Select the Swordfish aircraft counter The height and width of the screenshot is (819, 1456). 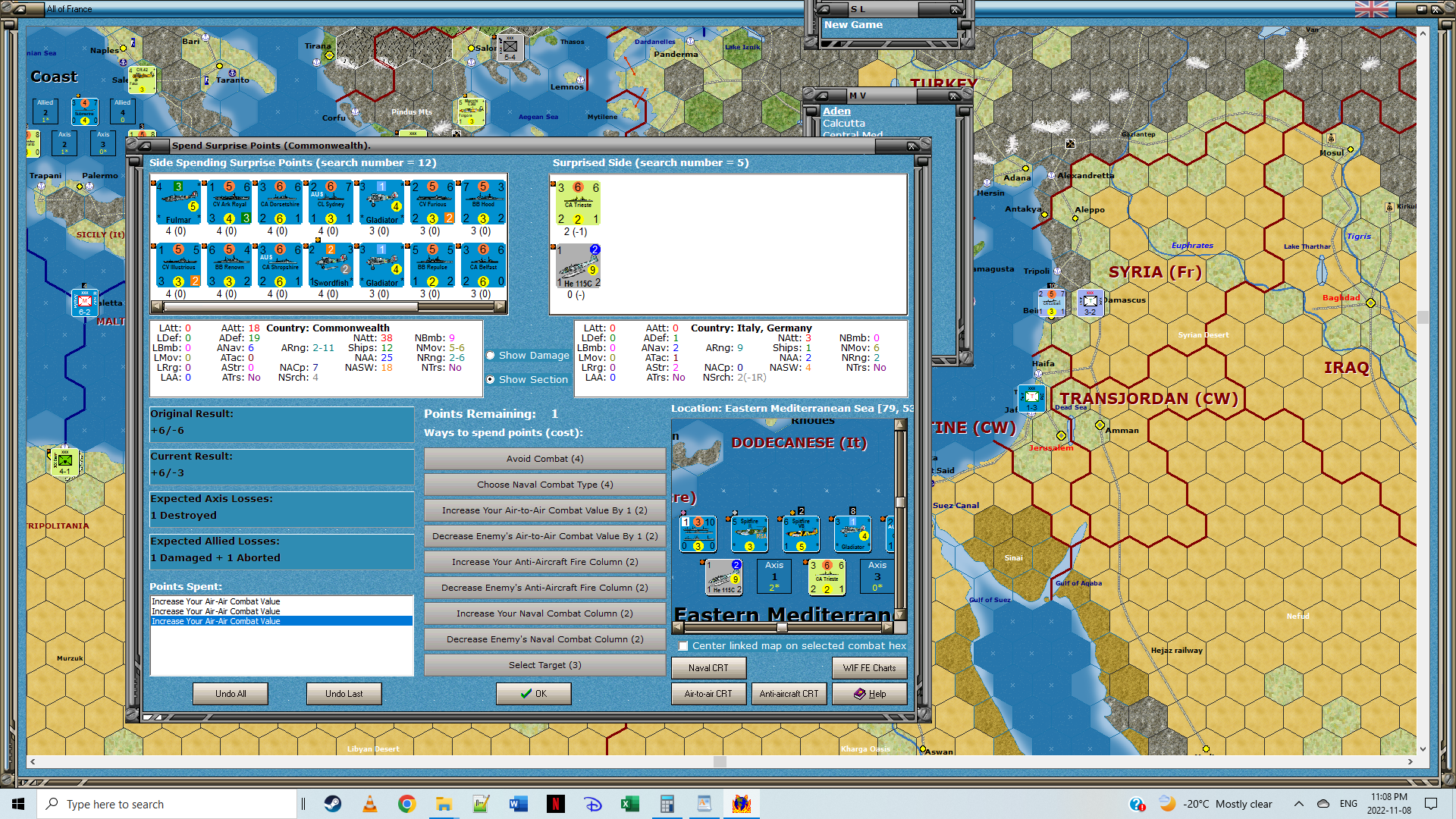(x=331, y=265)
